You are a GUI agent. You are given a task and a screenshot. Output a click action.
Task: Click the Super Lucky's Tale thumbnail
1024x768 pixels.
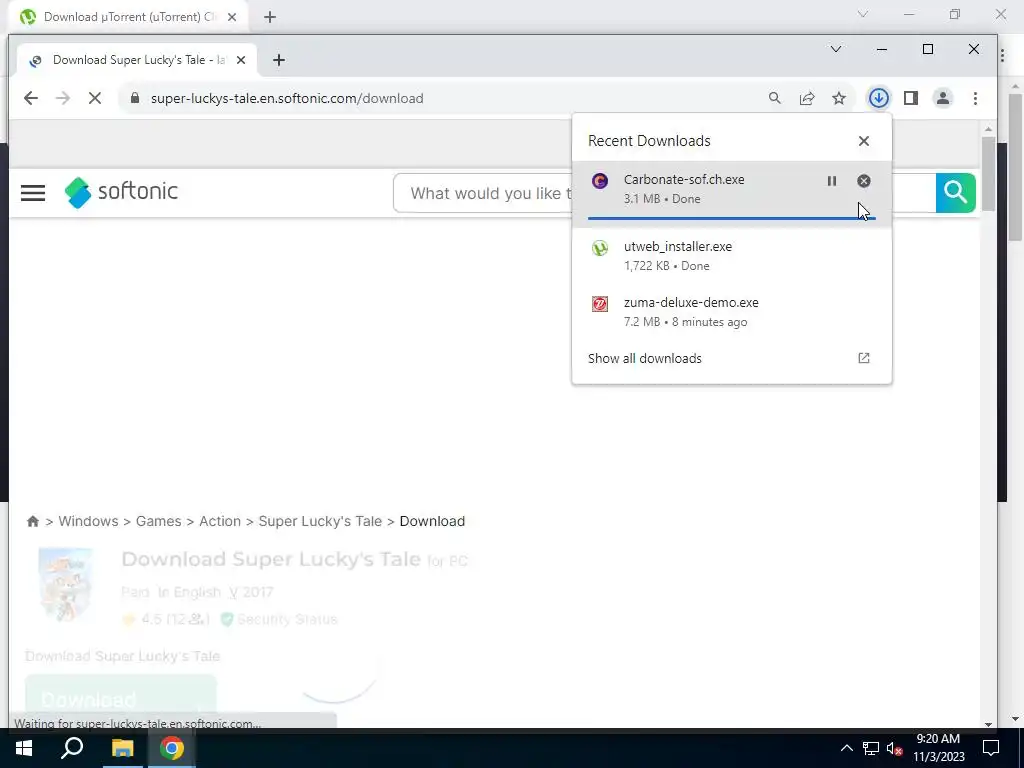point(65,584)
